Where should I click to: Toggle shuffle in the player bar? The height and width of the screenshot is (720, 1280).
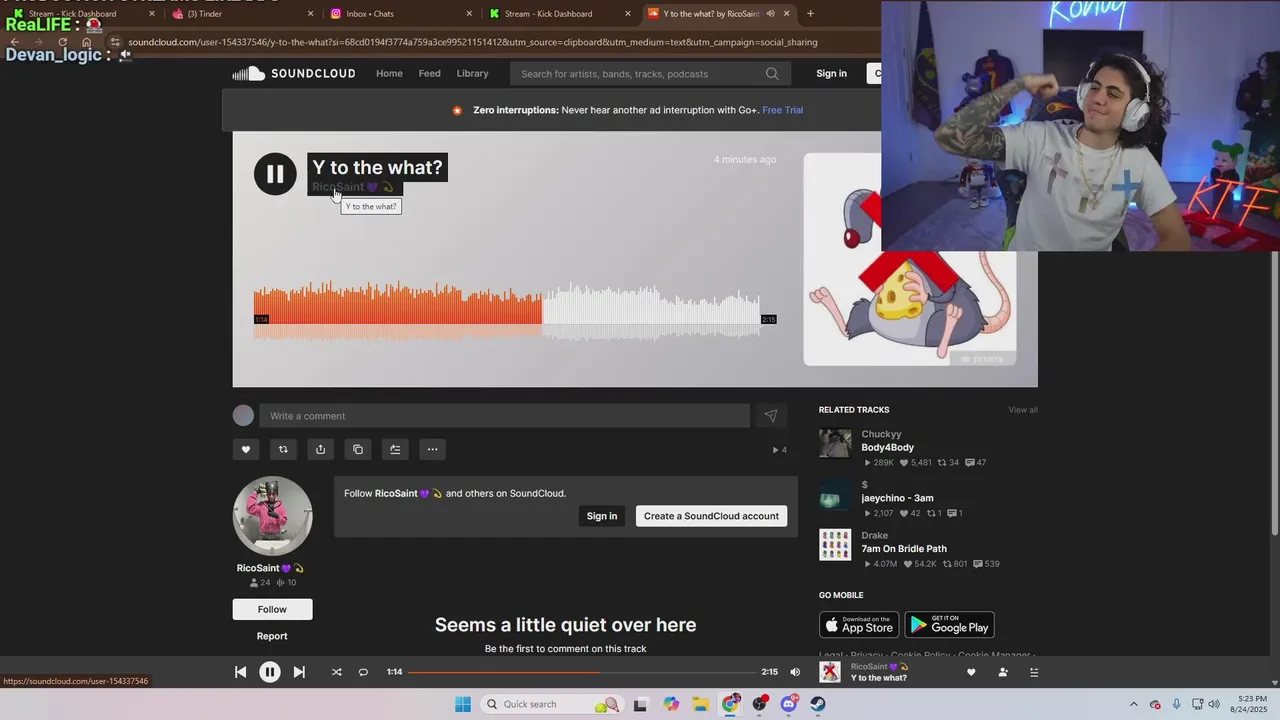(x=336, y=672)
